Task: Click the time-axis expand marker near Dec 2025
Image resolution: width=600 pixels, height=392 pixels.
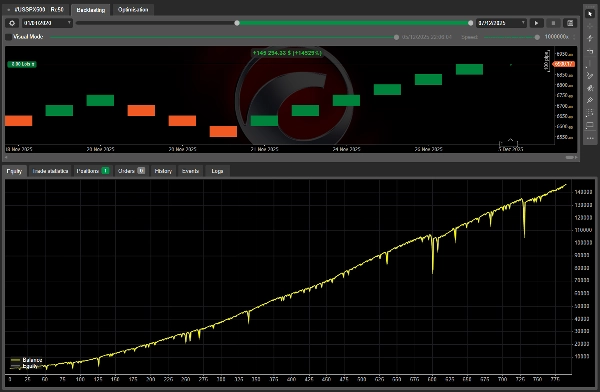Action: (x=510, y=140)
